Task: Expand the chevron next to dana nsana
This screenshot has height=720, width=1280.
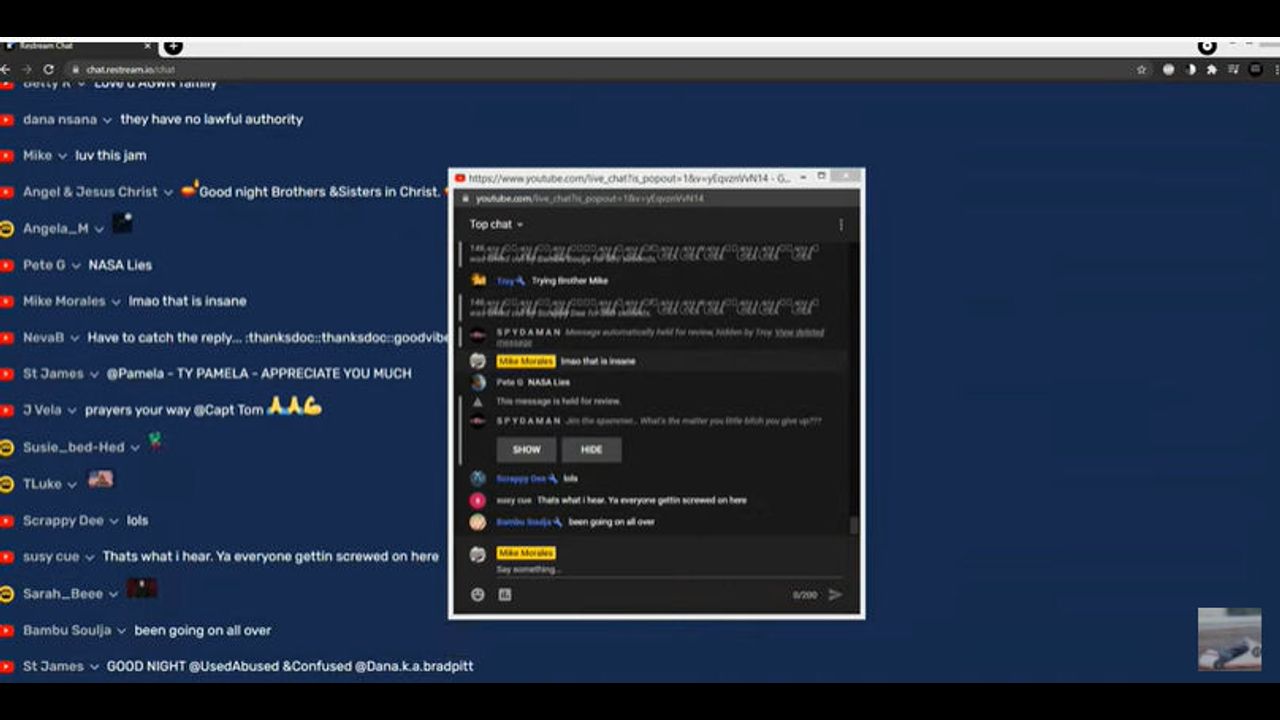Action: [107, 120]
